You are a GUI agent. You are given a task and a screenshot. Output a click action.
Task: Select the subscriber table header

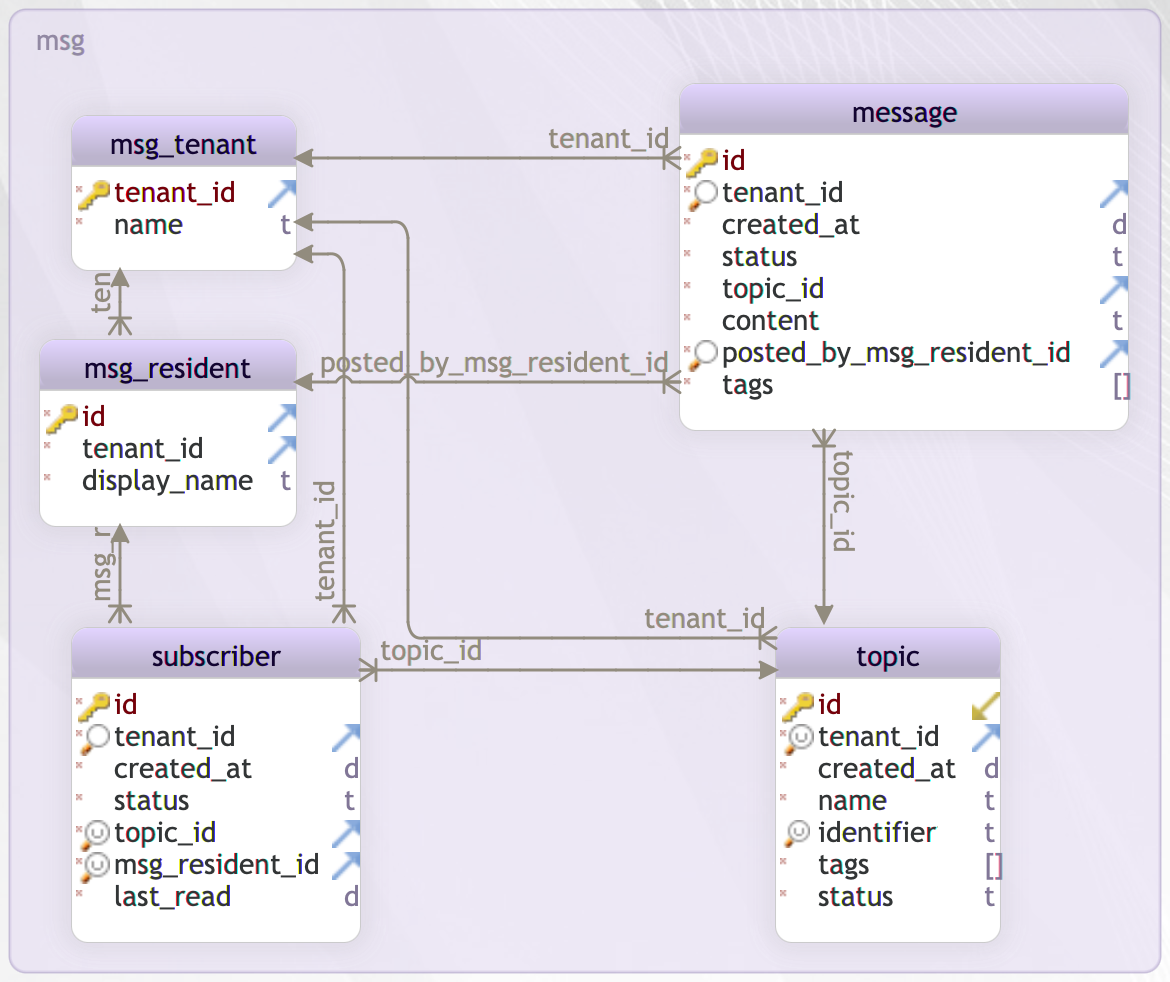pos(216,654)
